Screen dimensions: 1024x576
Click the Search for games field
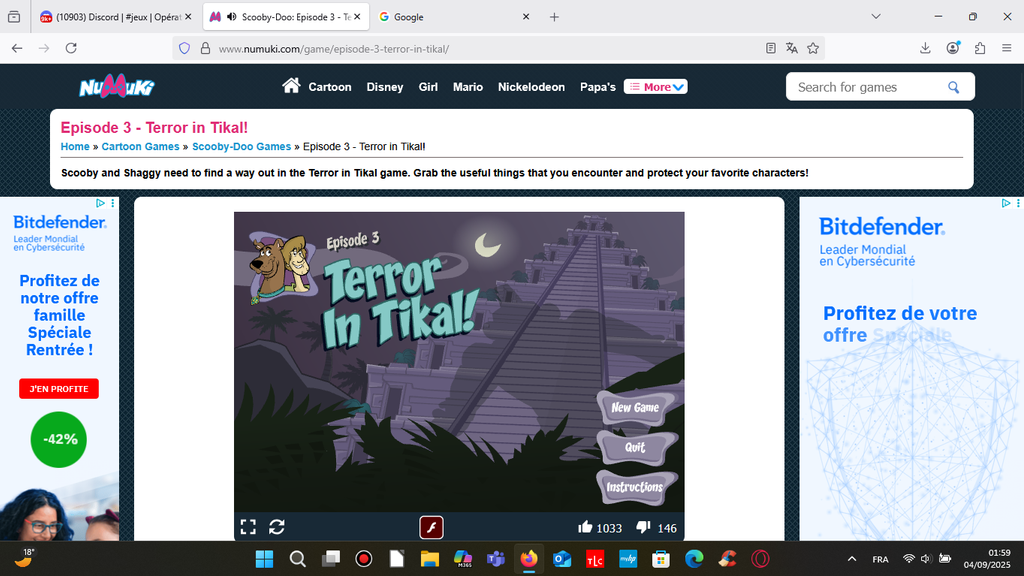point(866,87)
